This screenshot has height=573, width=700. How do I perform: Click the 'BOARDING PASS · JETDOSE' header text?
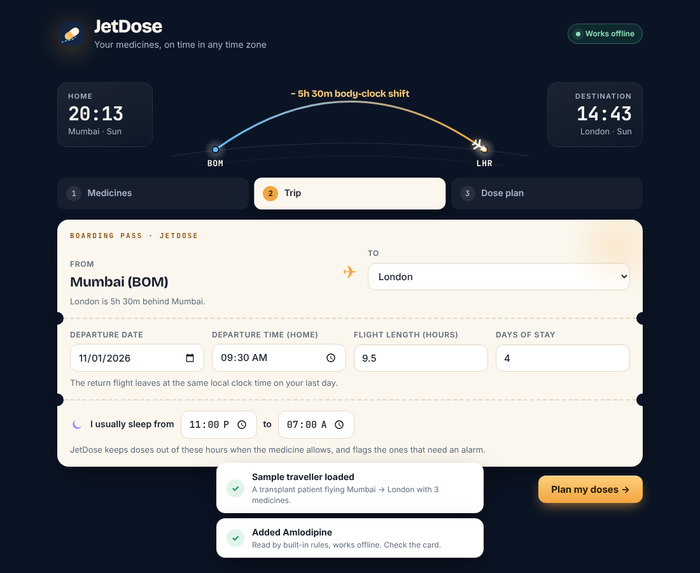coord(134,236)
